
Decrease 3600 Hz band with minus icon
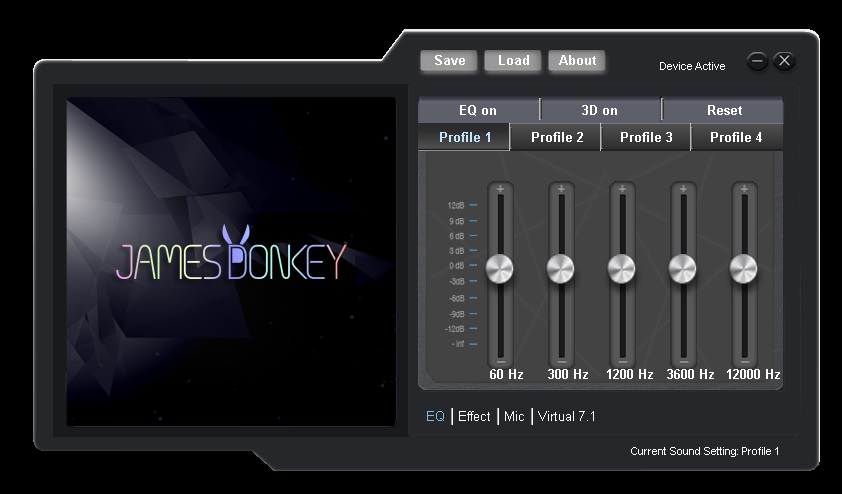click(x=683, y=362)
